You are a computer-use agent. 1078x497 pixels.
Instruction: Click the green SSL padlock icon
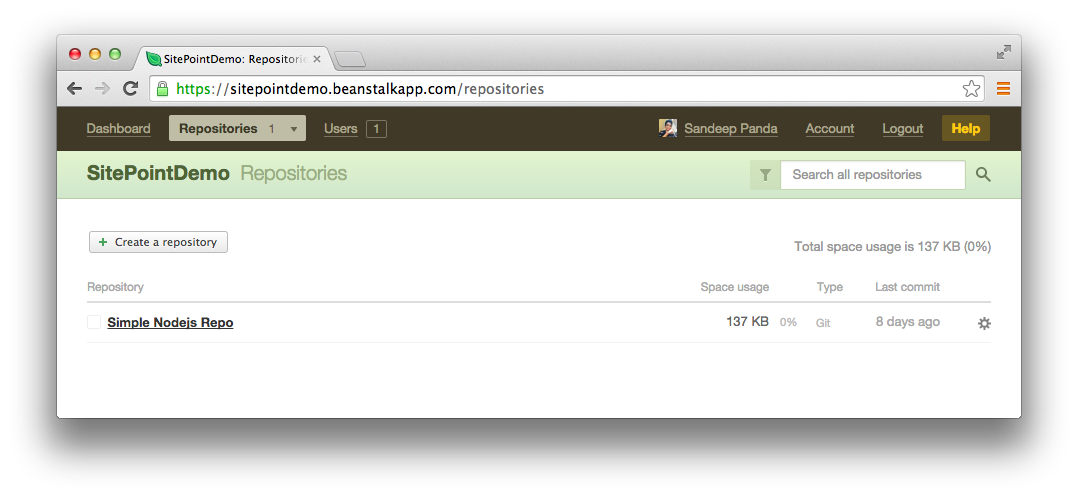(162, 89)
